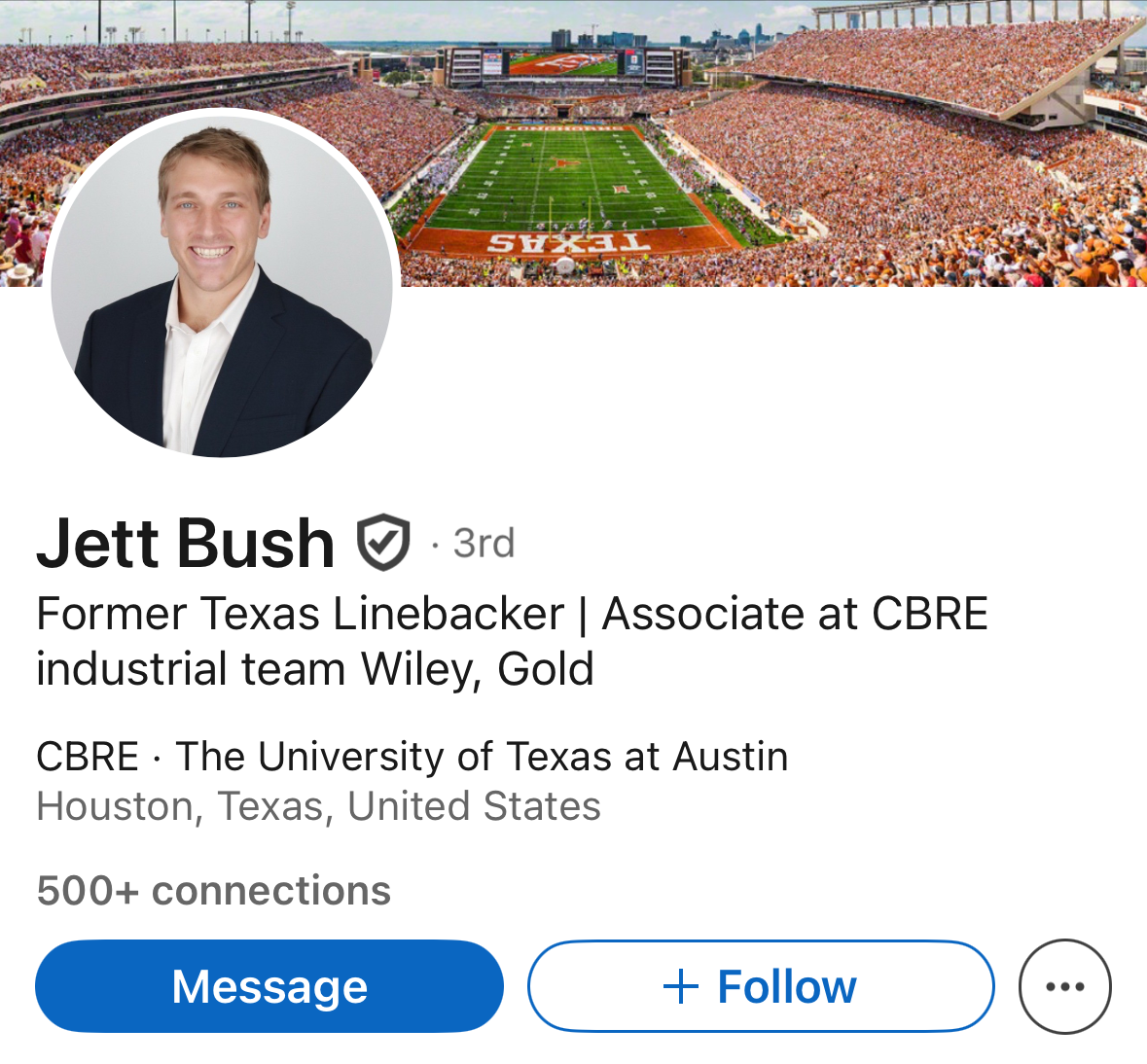The width and height of the screenshot is (1147, 1064).
Task: Click the TEXAS end zone in the banner
Action: pyautogui.click(x=565, y=242)
